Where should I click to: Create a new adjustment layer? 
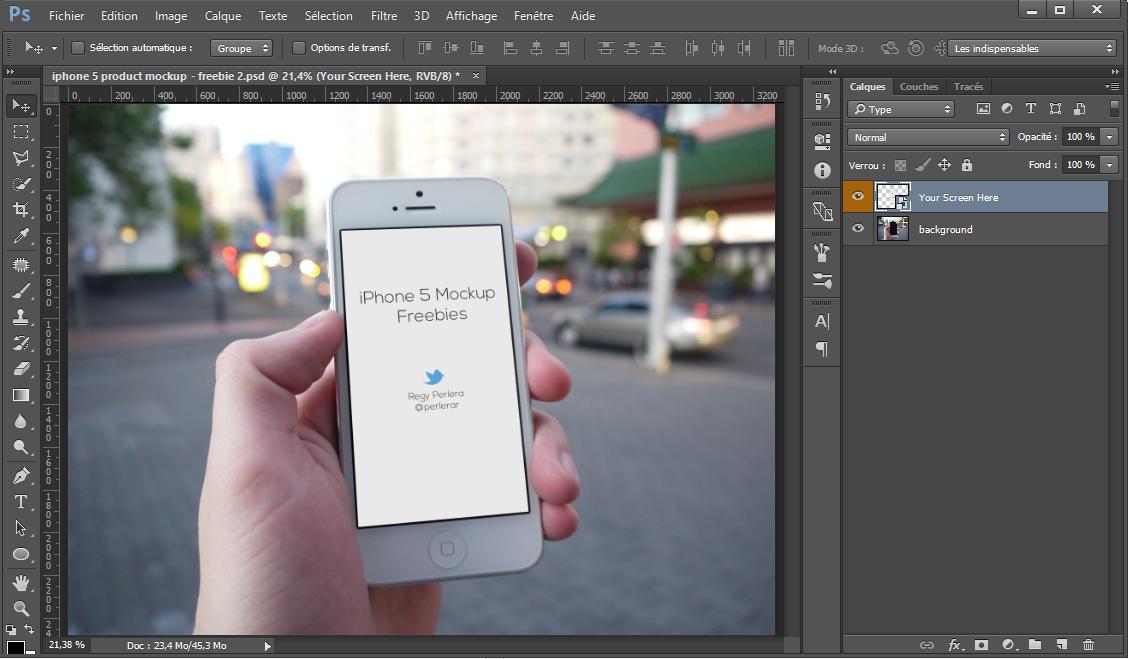pyautogui.click(x=1008, y=645)
